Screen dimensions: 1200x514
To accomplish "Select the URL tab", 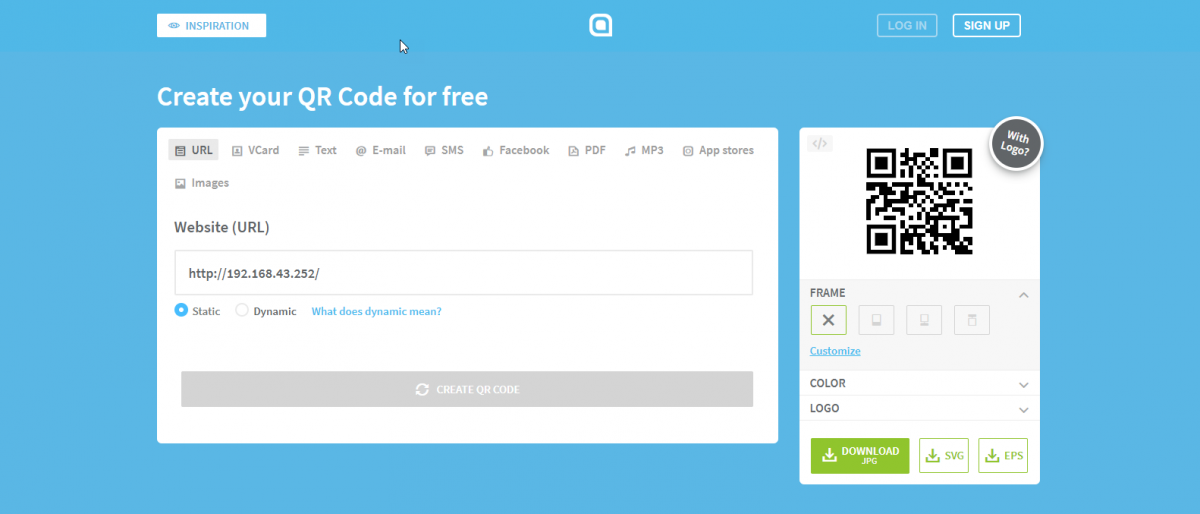I will (x=193, y=150).
